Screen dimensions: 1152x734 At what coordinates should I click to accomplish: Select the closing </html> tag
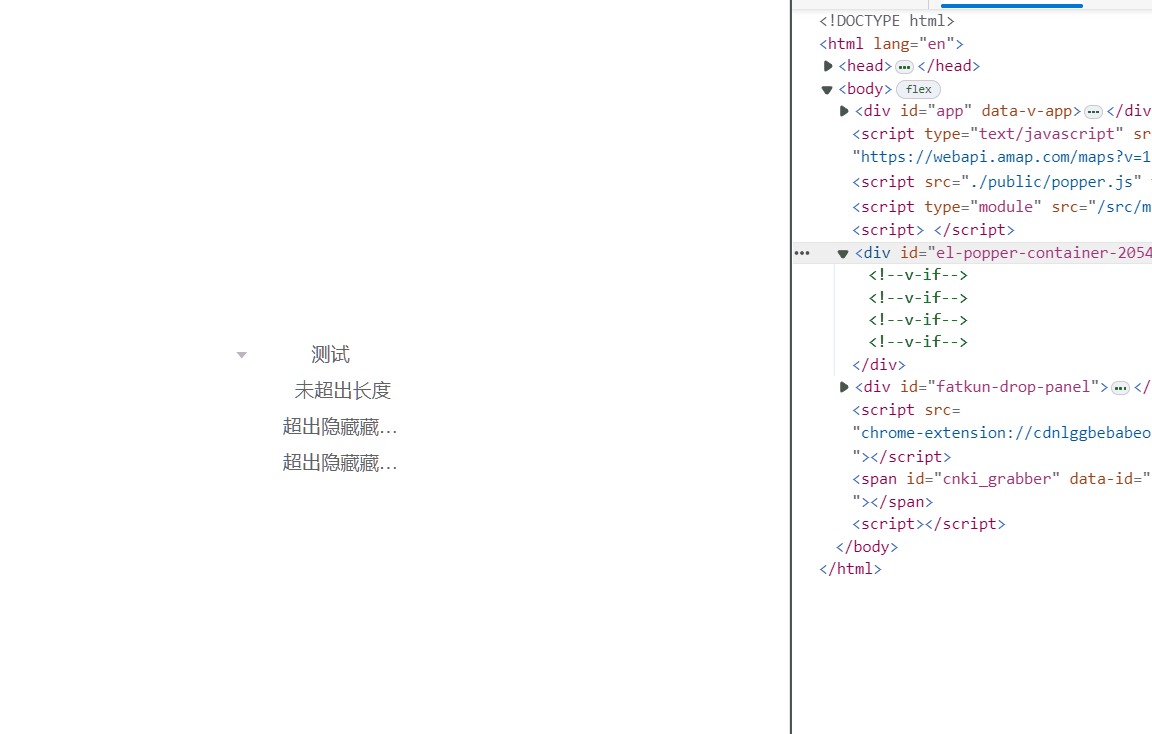[x=850, y=569]
